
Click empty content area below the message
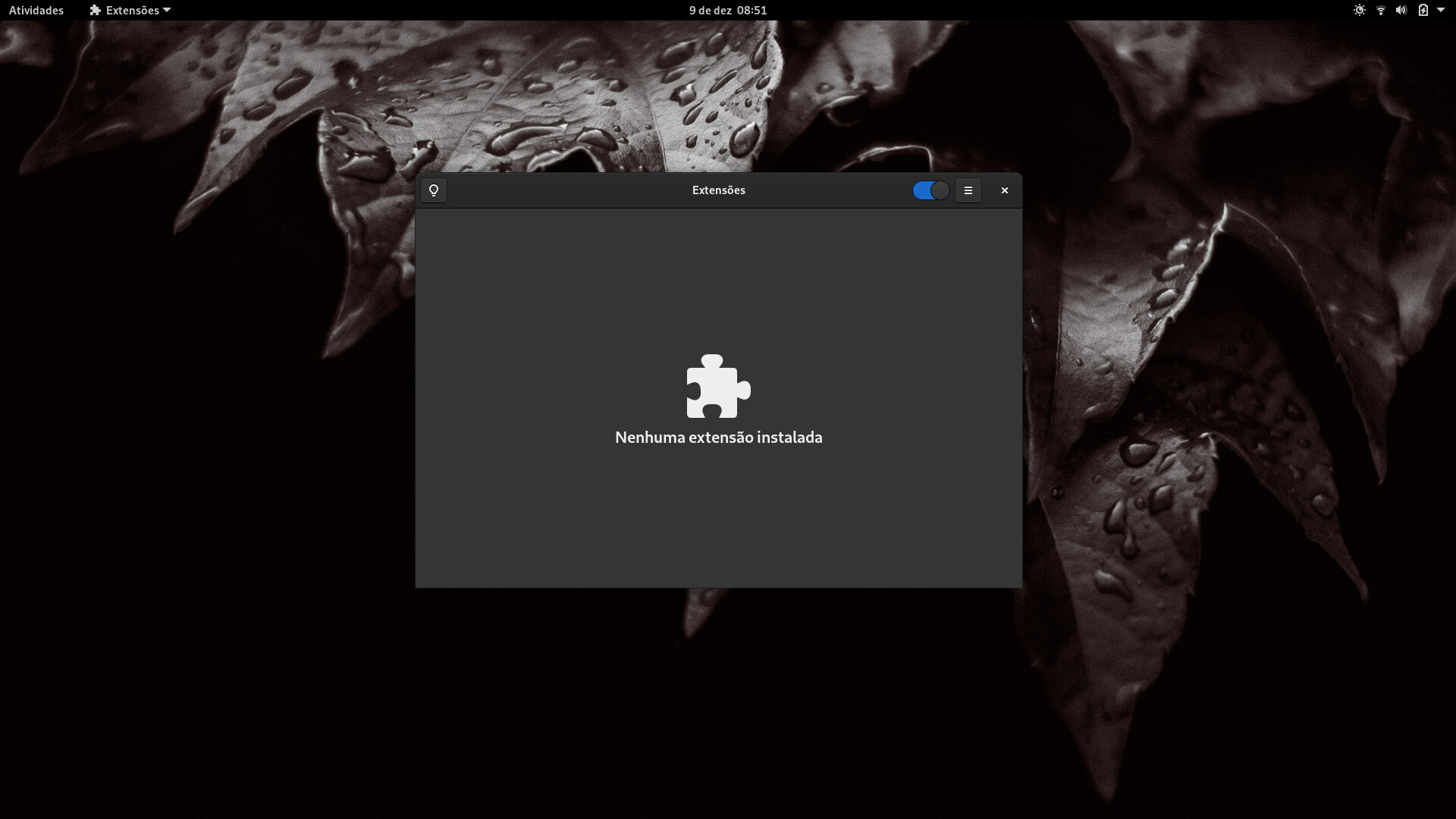pyautogui.click(x=718, y=523)
